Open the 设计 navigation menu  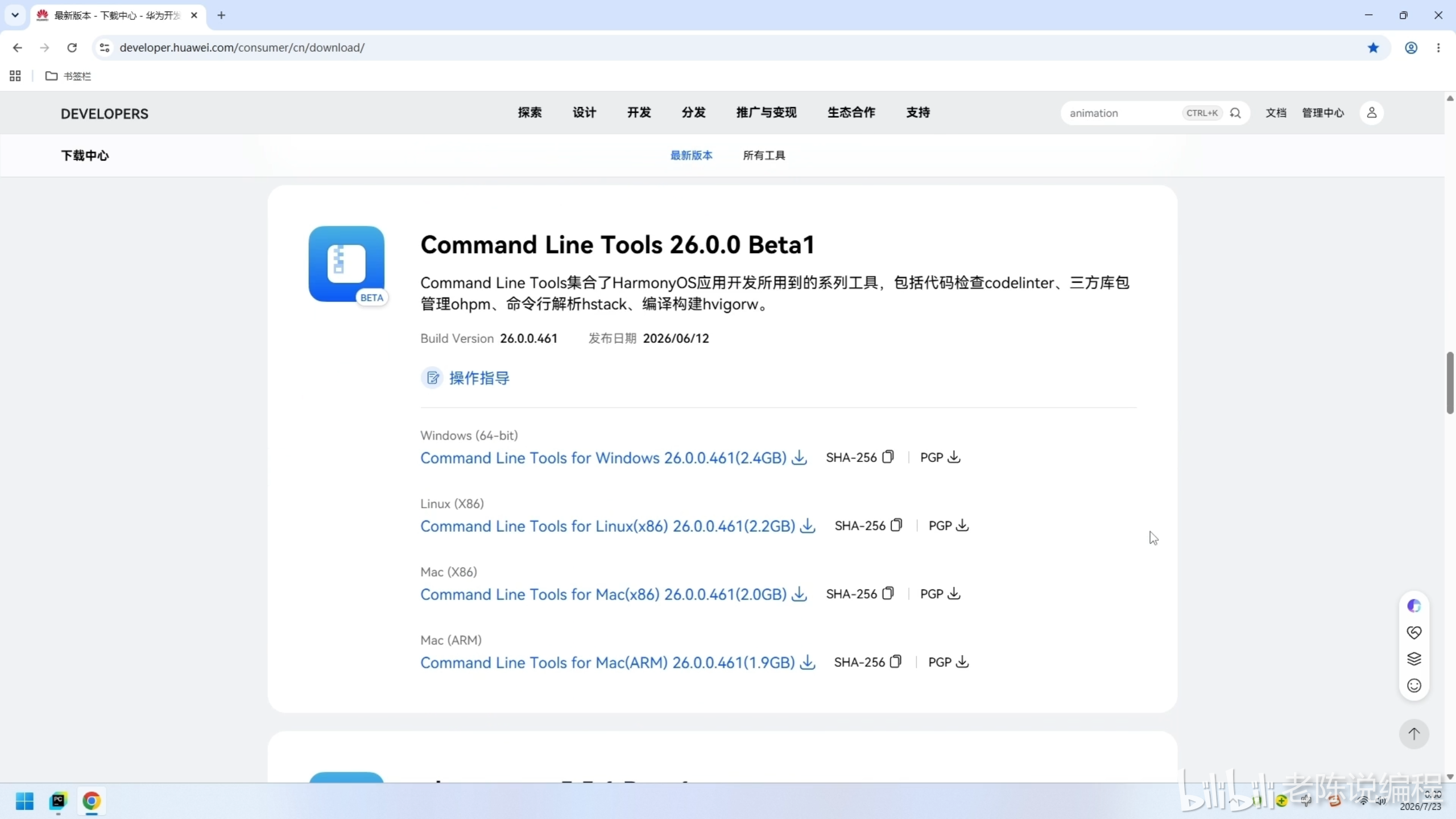[584, 113]
